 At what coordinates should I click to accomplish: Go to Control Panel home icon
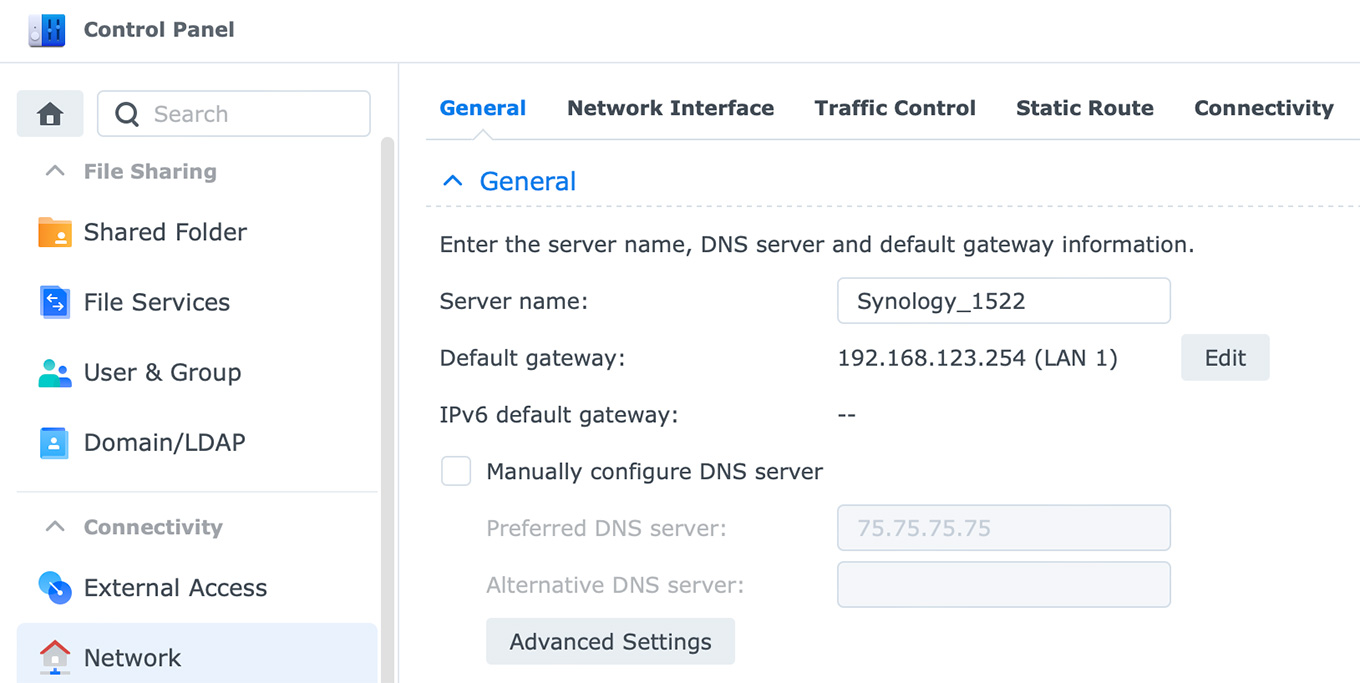tap(50, 114)
